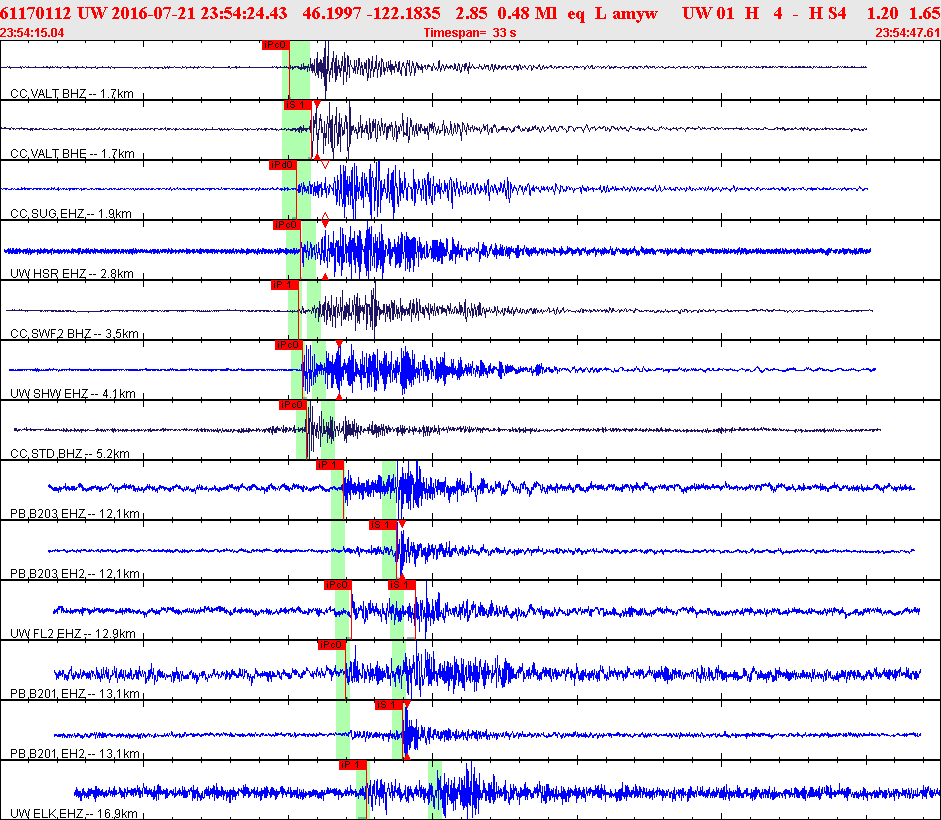Select the S pick flag on UW.FL2.EHZ trace

[x=402, y=585]
